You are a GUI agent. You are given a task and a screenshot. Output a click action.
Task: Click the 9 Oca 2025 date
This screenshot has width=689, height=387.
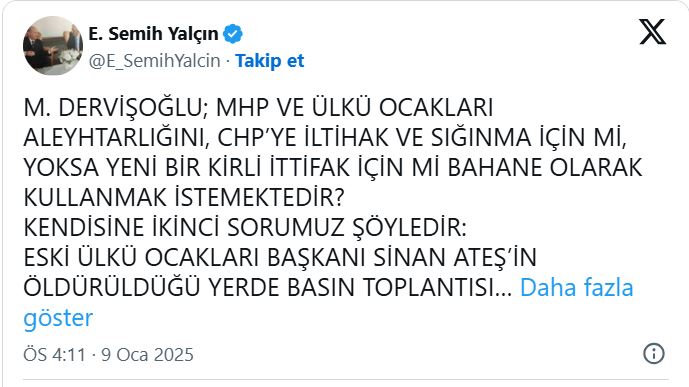point(147,354)
